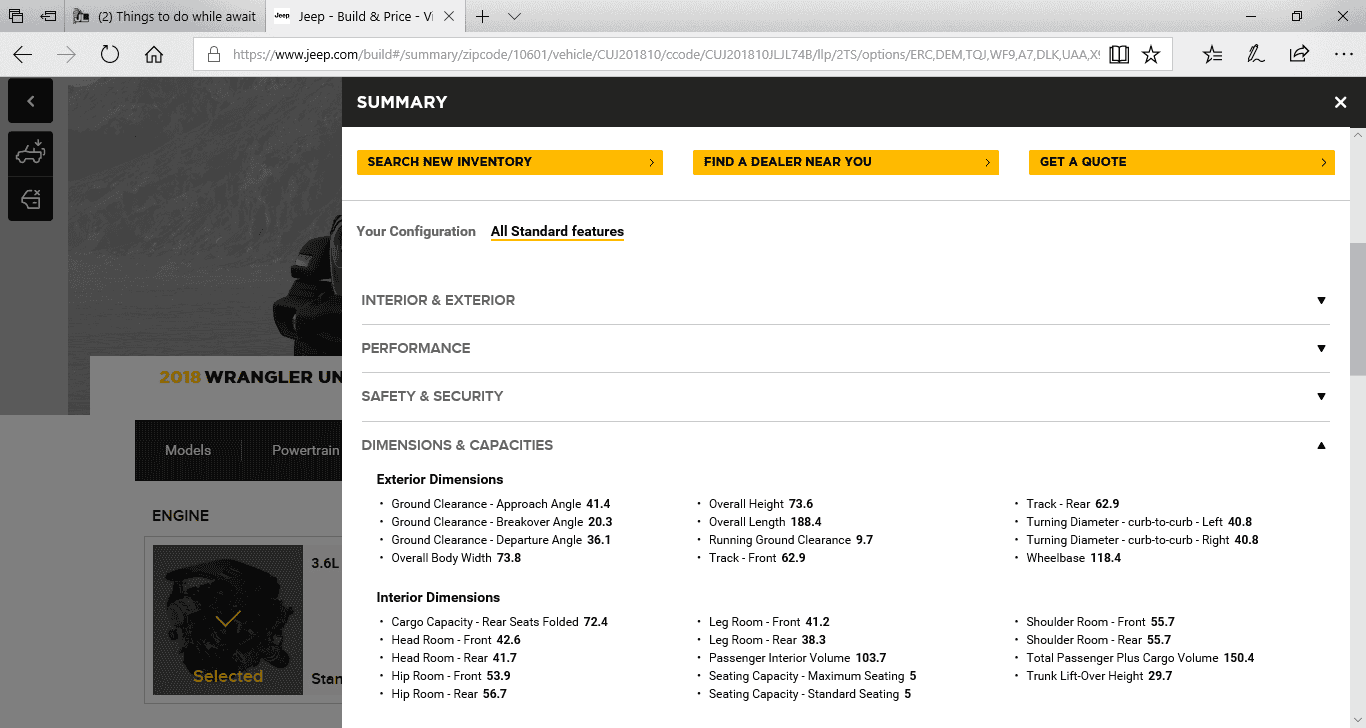Click the Dimensions & Capacities up arrow
1366x728 pixels.
(x=1321, y=445)
